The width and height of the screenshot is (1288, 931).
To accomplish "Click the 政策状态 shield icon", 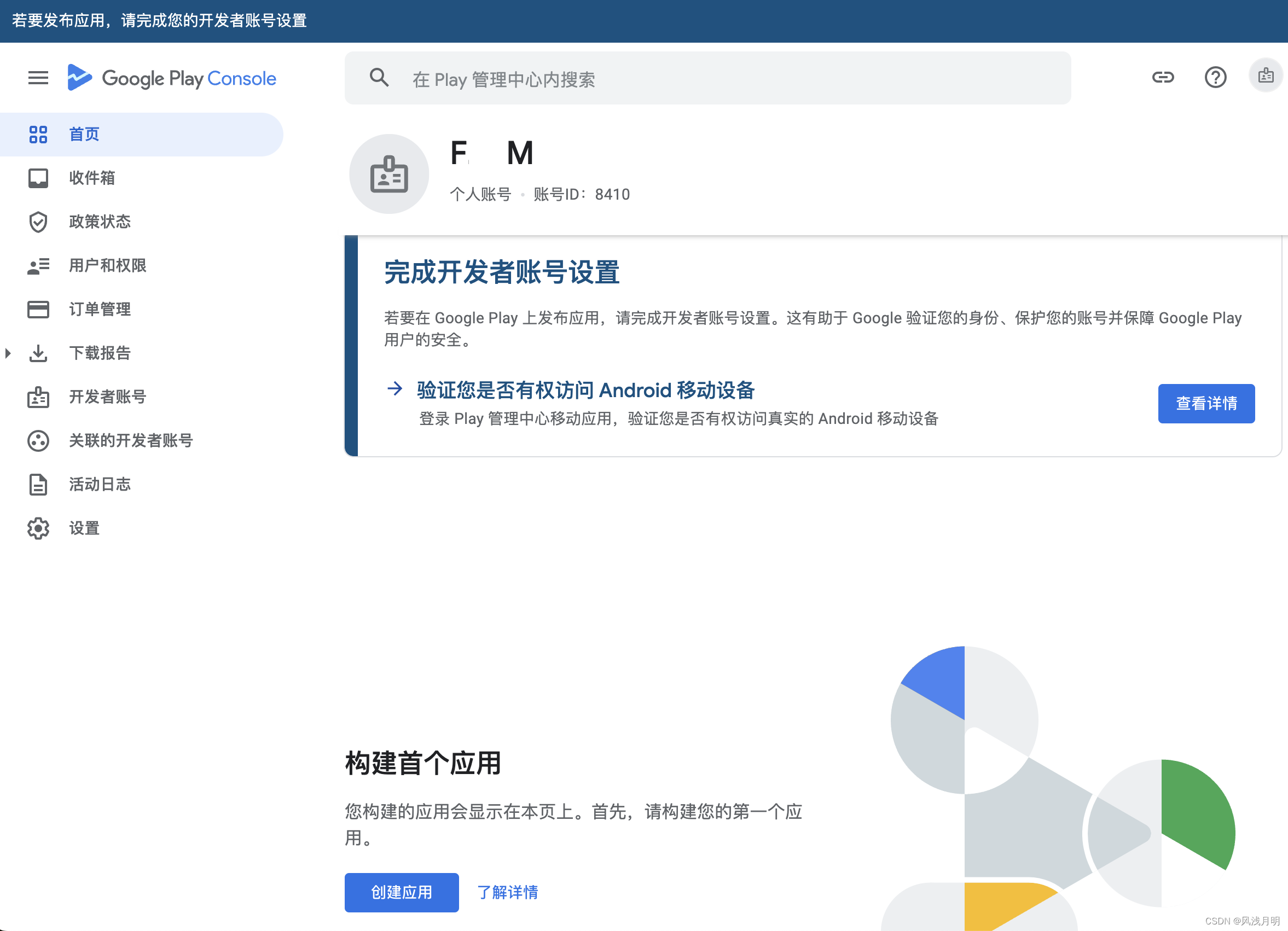I will coord(38,222).
